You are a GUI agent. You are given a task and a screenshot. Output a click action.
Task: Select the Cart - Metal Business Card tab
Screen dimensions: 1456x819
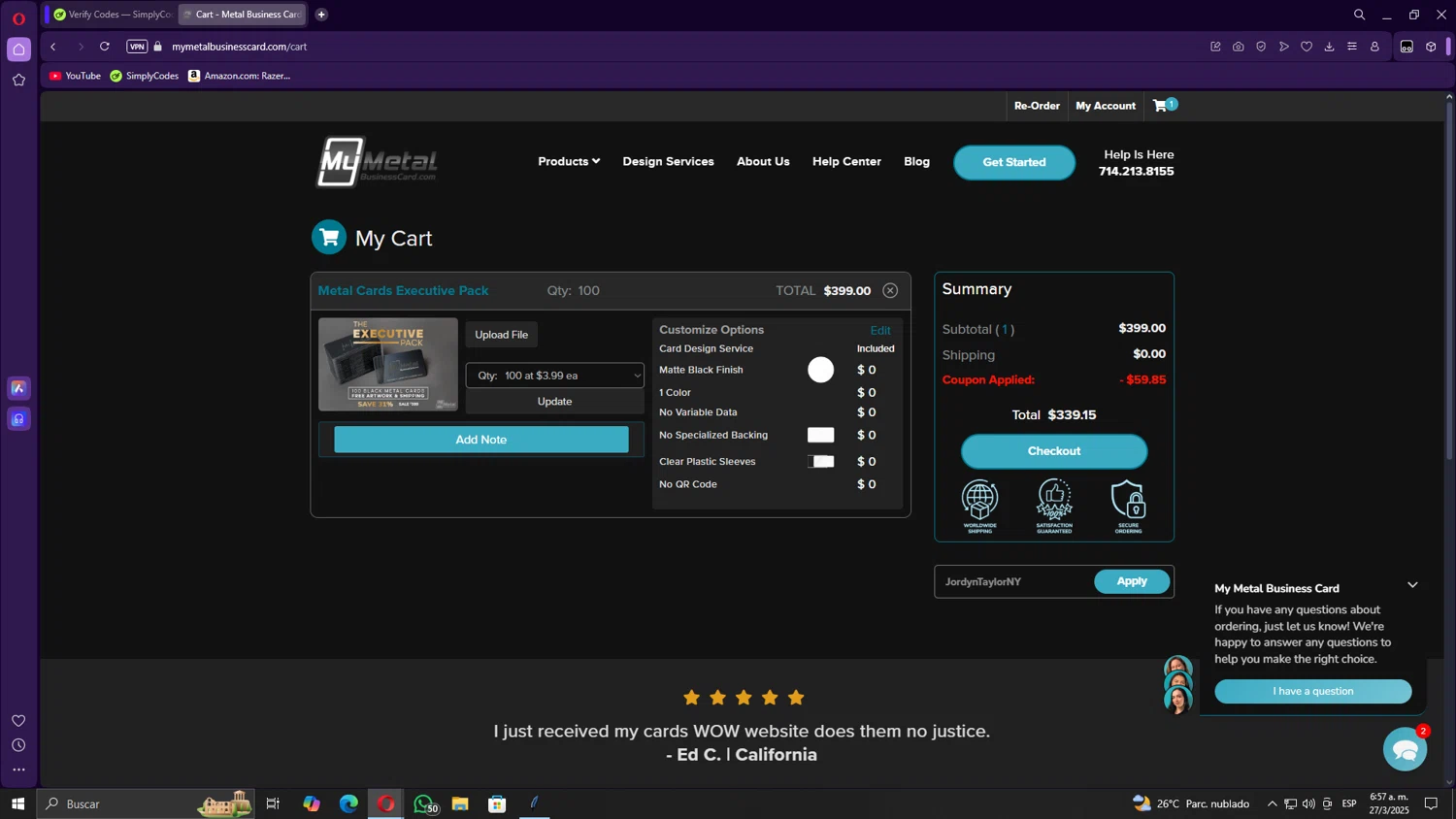pos(242,15)
